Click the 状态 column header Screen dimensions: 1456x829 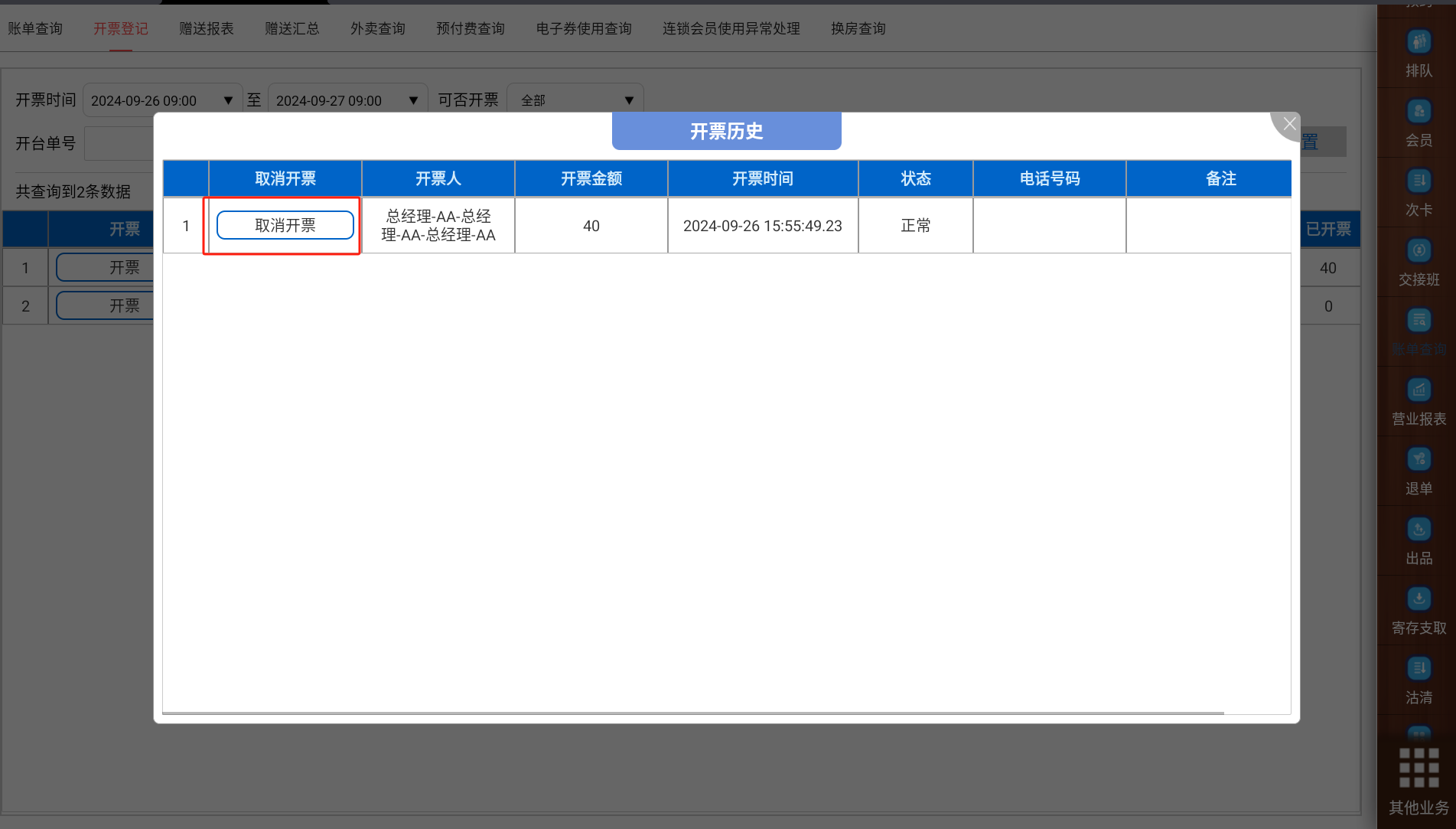915,178
